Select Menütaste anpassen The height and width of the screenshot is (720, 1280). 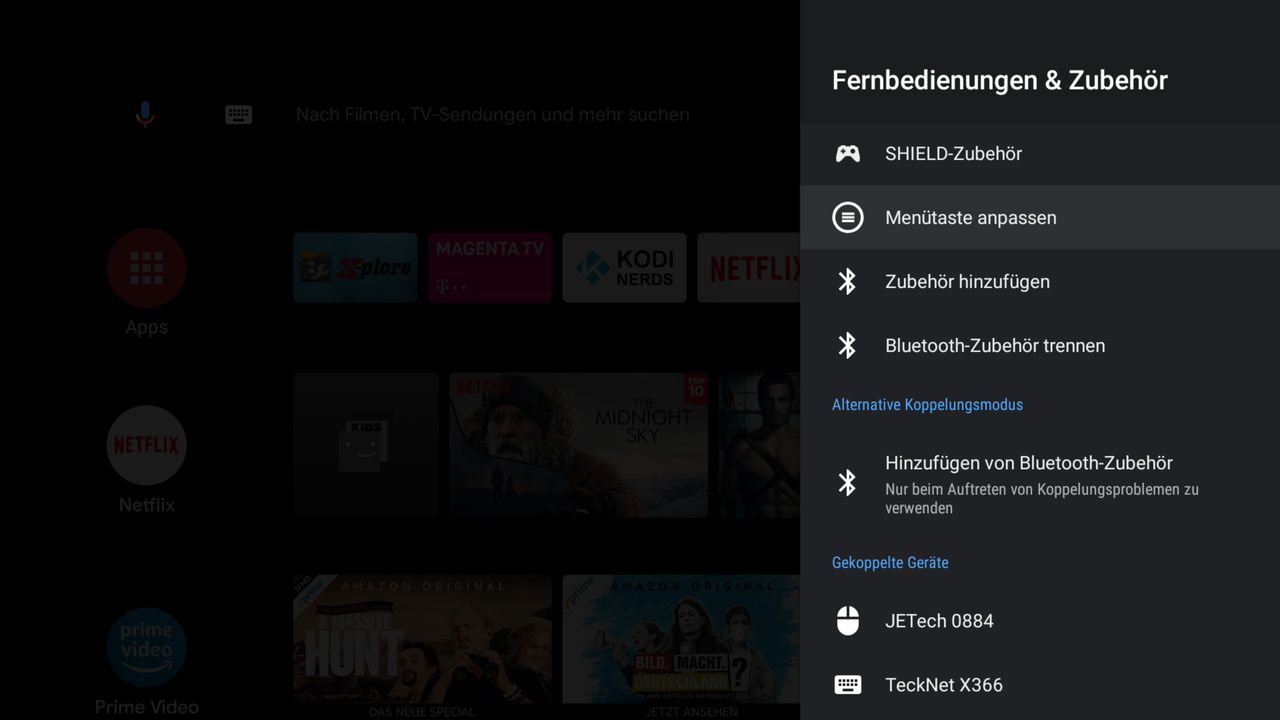(x=1040, y=217)
